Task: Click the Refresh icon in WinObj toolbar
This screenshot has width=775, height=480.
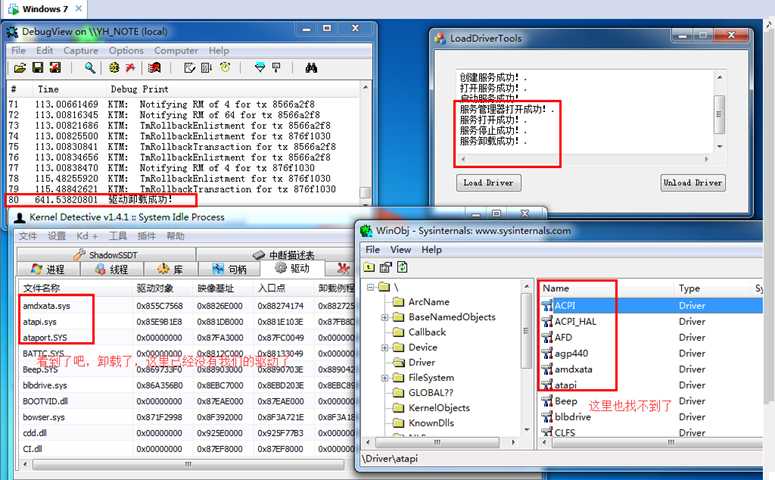Action: (x=402, y=267)
